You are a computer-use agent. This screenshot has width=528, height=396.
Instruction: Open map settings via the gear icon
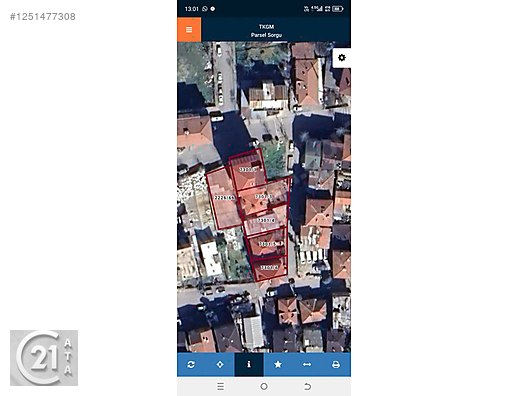point(341,58)
